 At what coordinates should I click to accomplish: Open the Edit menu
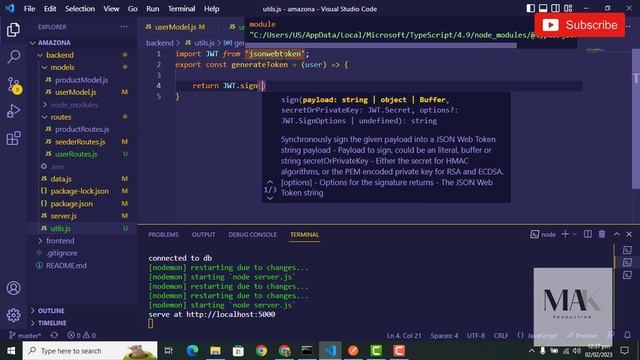50,9
